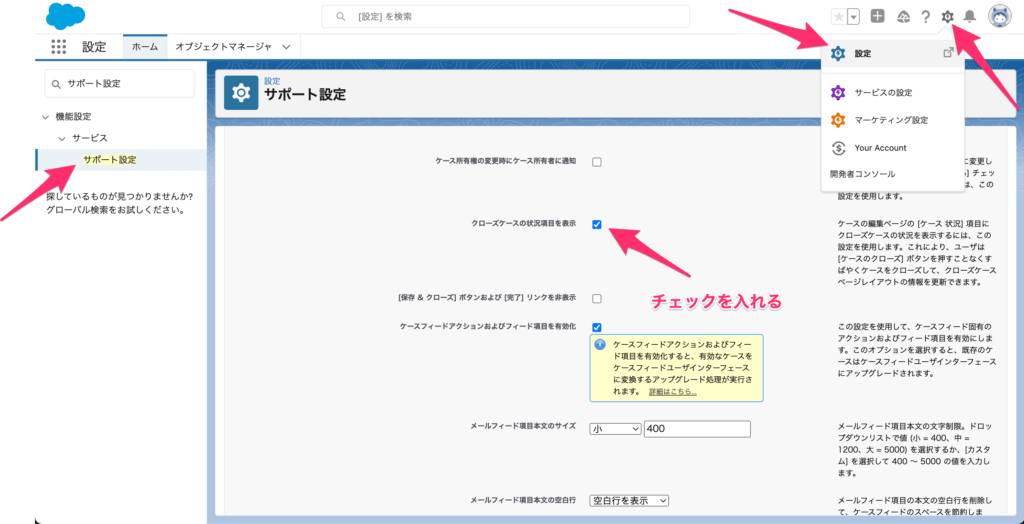Viewport: 1024px width, 524px height.
Task: Click the 設定 title in navigation bar
Action: point(94,47)
